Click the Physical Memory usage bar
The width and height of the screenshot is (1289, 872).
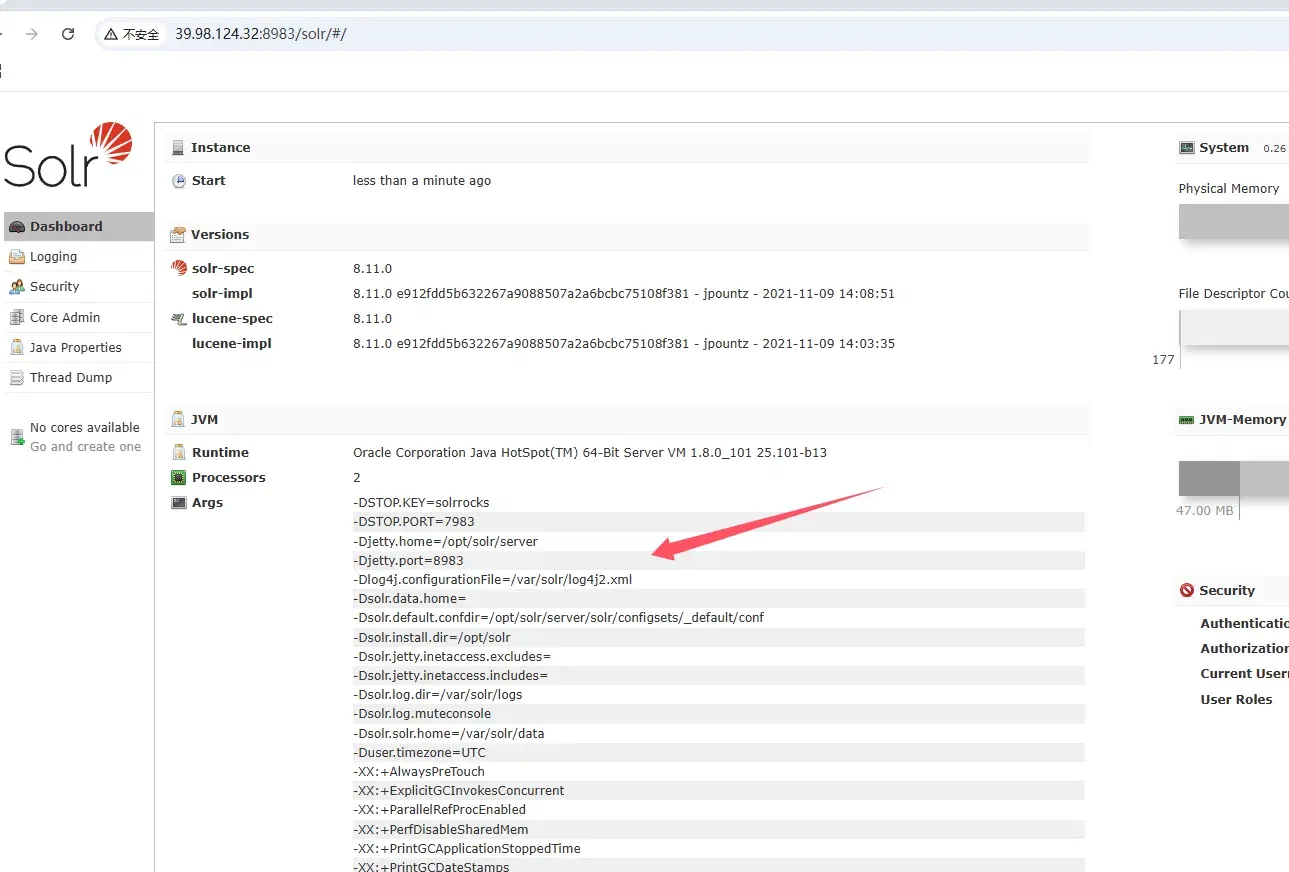pos(1233,221)
